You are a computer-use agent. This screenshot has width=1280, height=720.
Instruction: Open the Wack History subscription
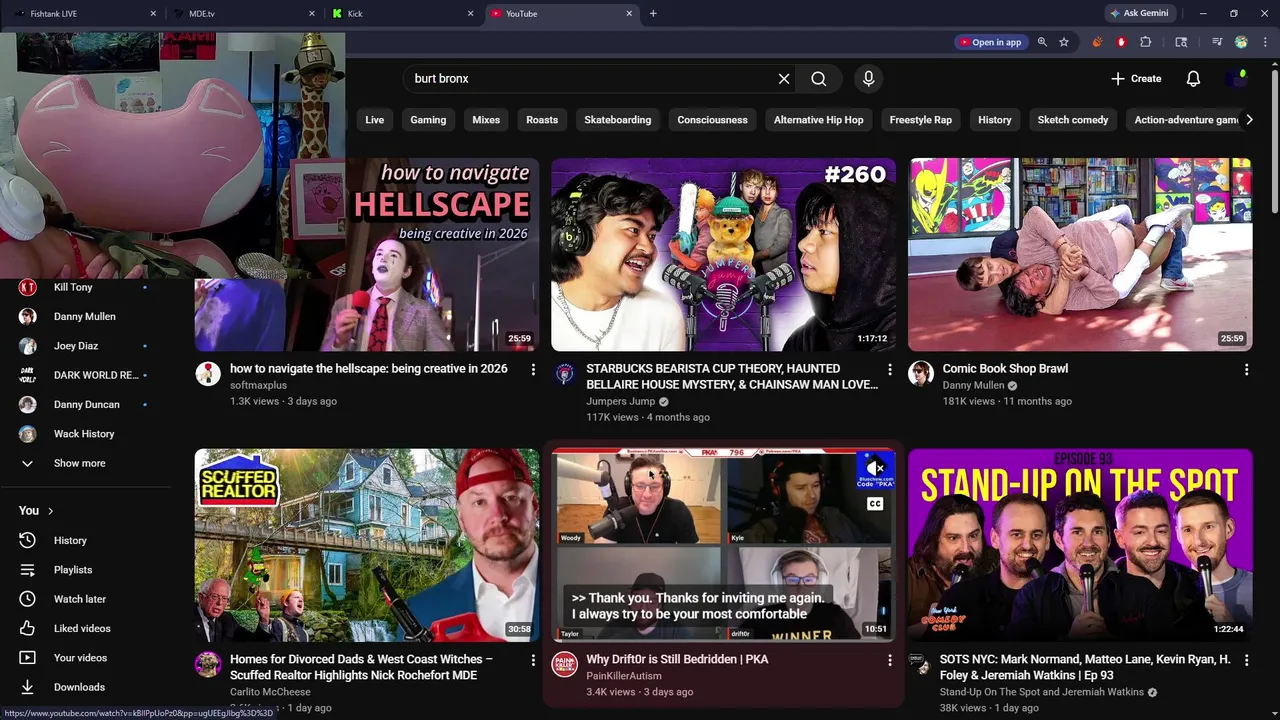[x=86, y=434]
